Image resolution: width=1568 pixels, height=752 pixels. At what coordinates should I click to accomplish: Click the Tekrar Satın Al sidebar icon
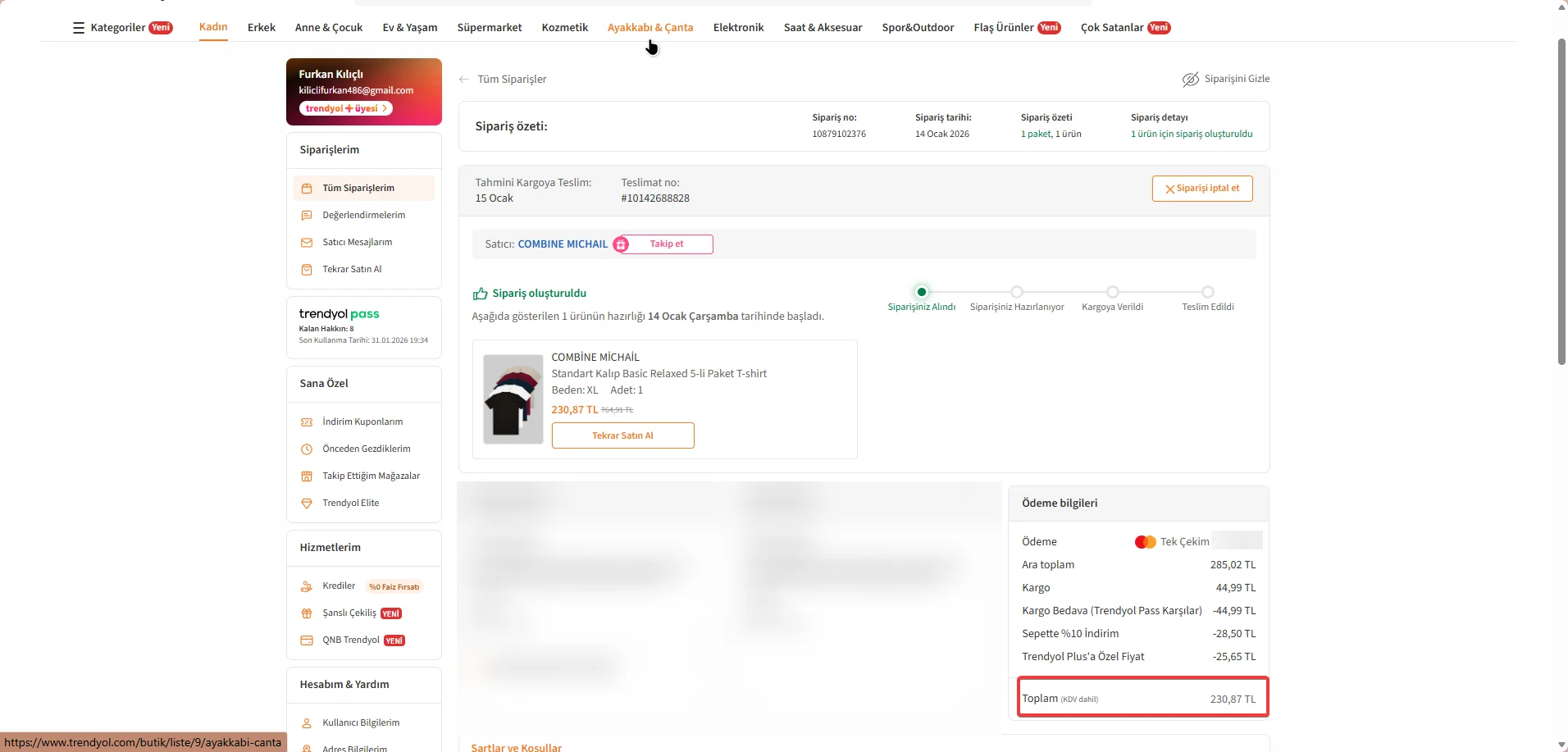pyautogui.click(x=307, y=270)
